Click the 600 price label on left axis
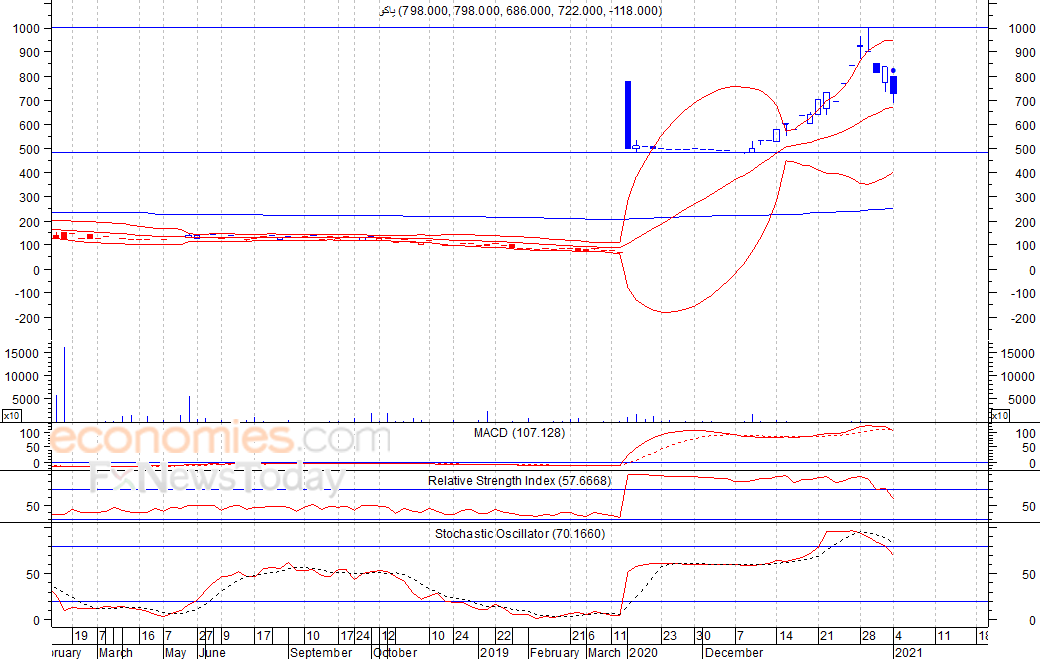Viewport: 1040px width, 659px height. (30, 125)
